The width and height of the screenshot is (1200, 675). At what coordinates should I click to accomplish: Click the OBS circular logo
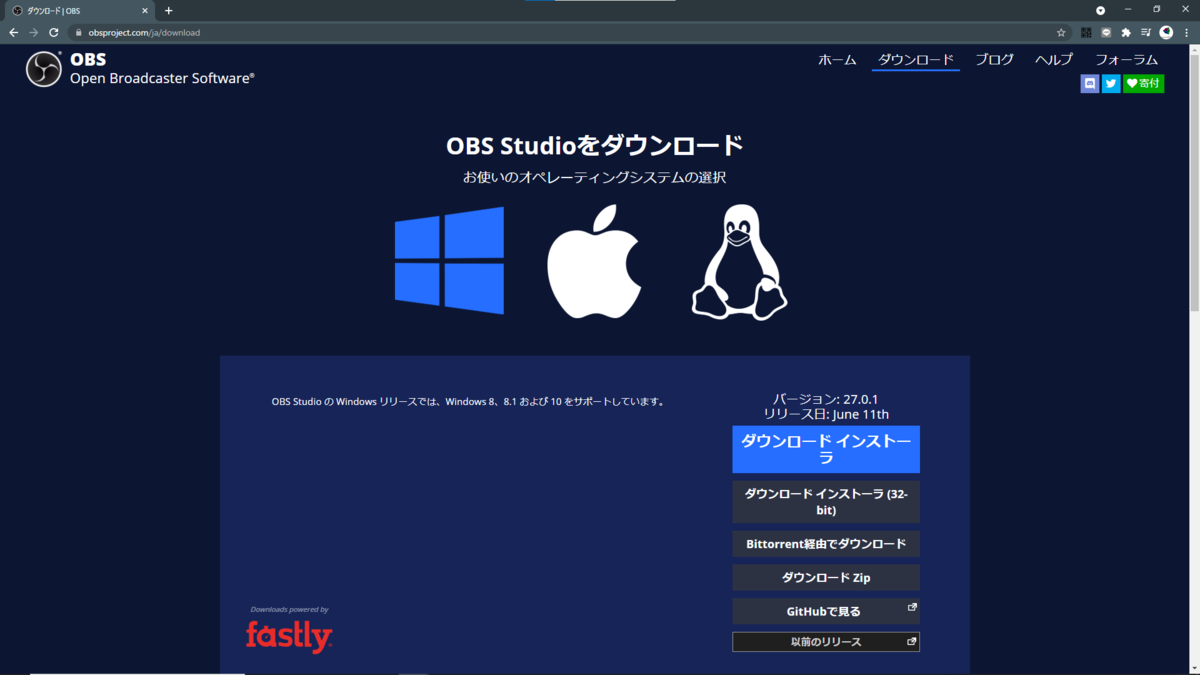[x=44, y=69]
